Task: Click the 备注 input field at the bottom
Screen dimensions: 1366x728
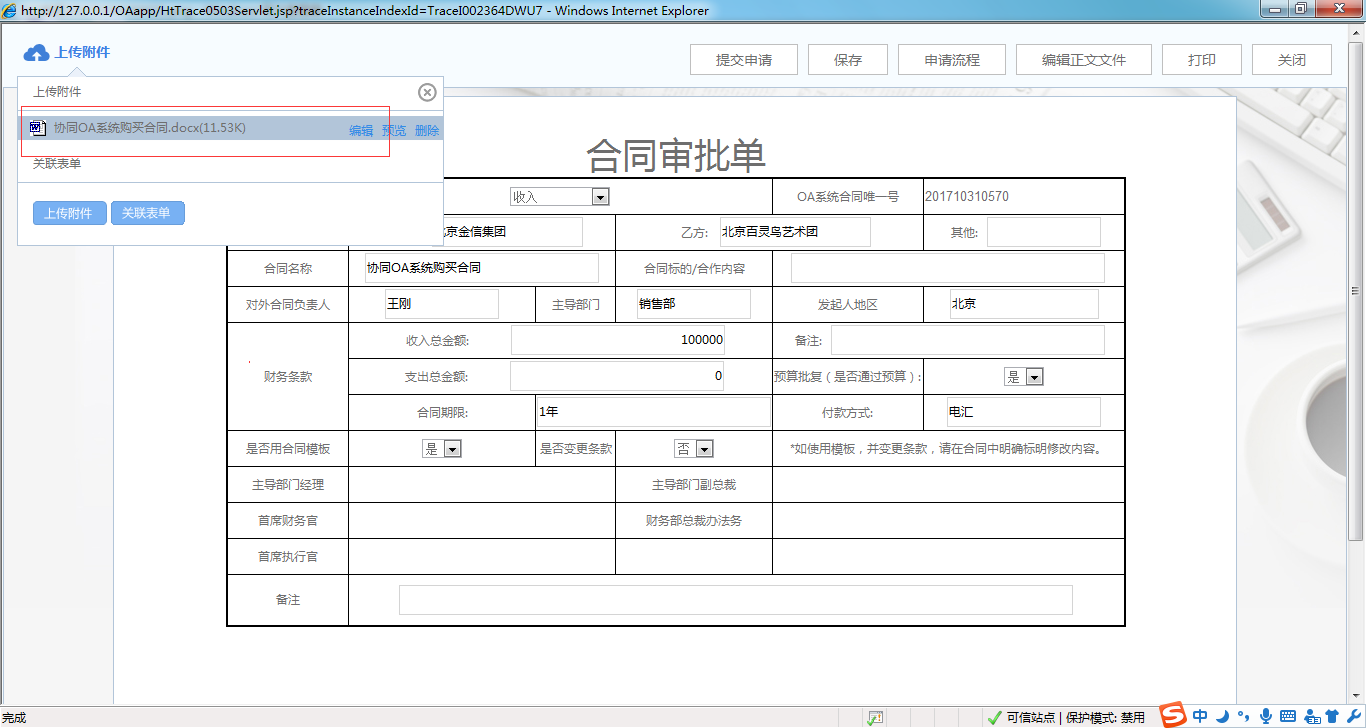Action: coord(735,599)
